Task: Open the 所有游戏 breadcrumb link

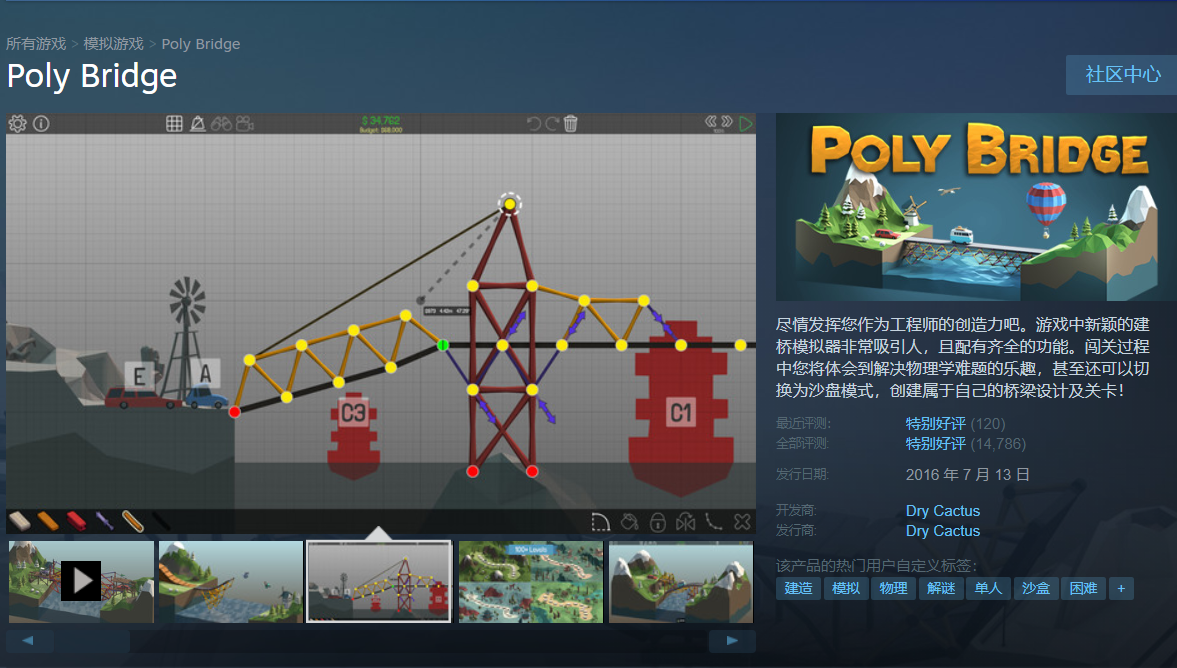Action: (x=36, y=44)
